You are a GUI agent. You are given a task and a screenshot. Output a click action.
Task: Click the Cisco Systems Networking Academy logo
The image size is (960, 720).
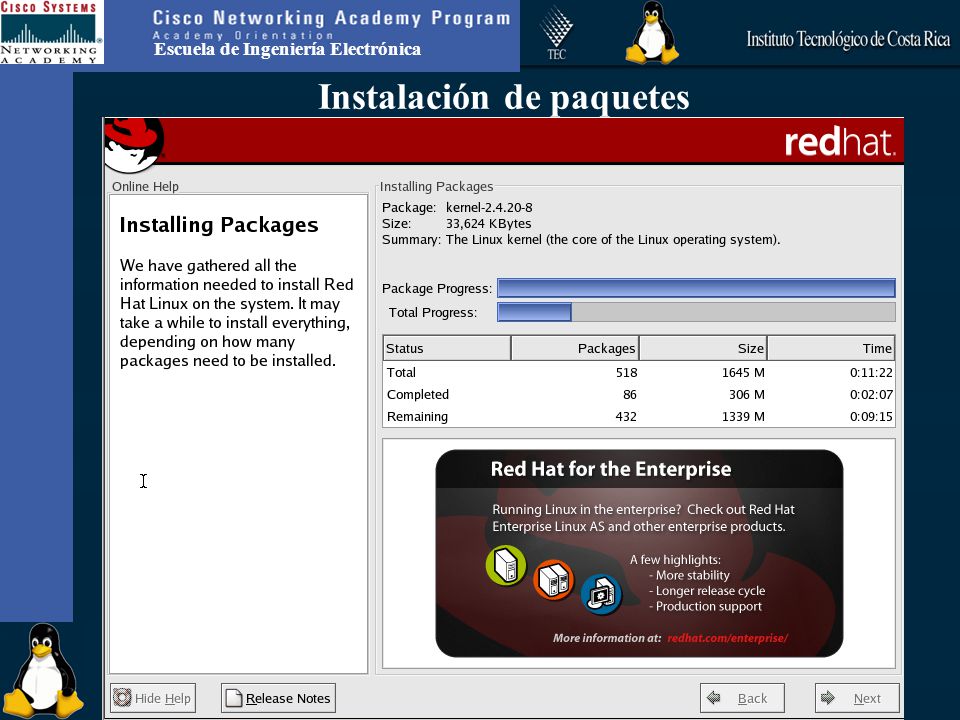(51, 32)
